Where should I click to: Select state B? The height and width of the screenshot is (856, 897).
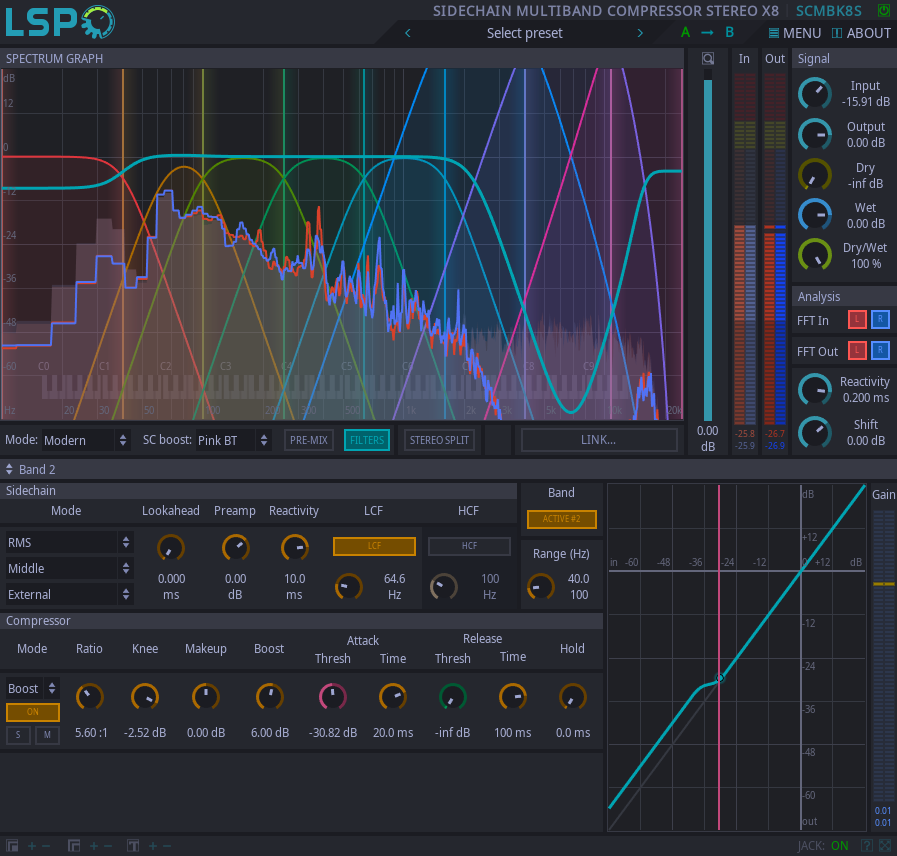729,33
